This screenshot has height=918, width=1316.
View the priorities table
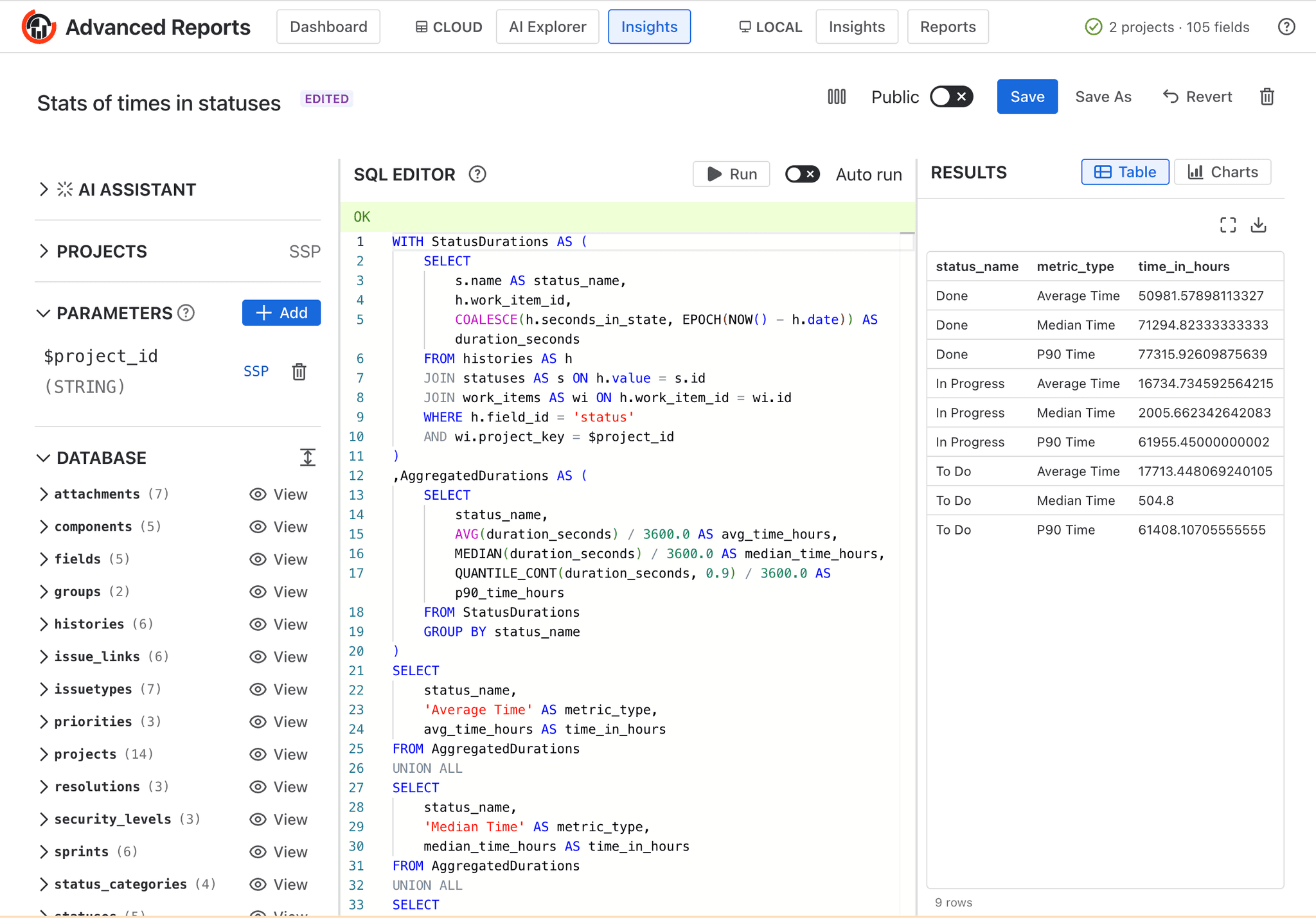pyautogui.click(x=278, y=721)
